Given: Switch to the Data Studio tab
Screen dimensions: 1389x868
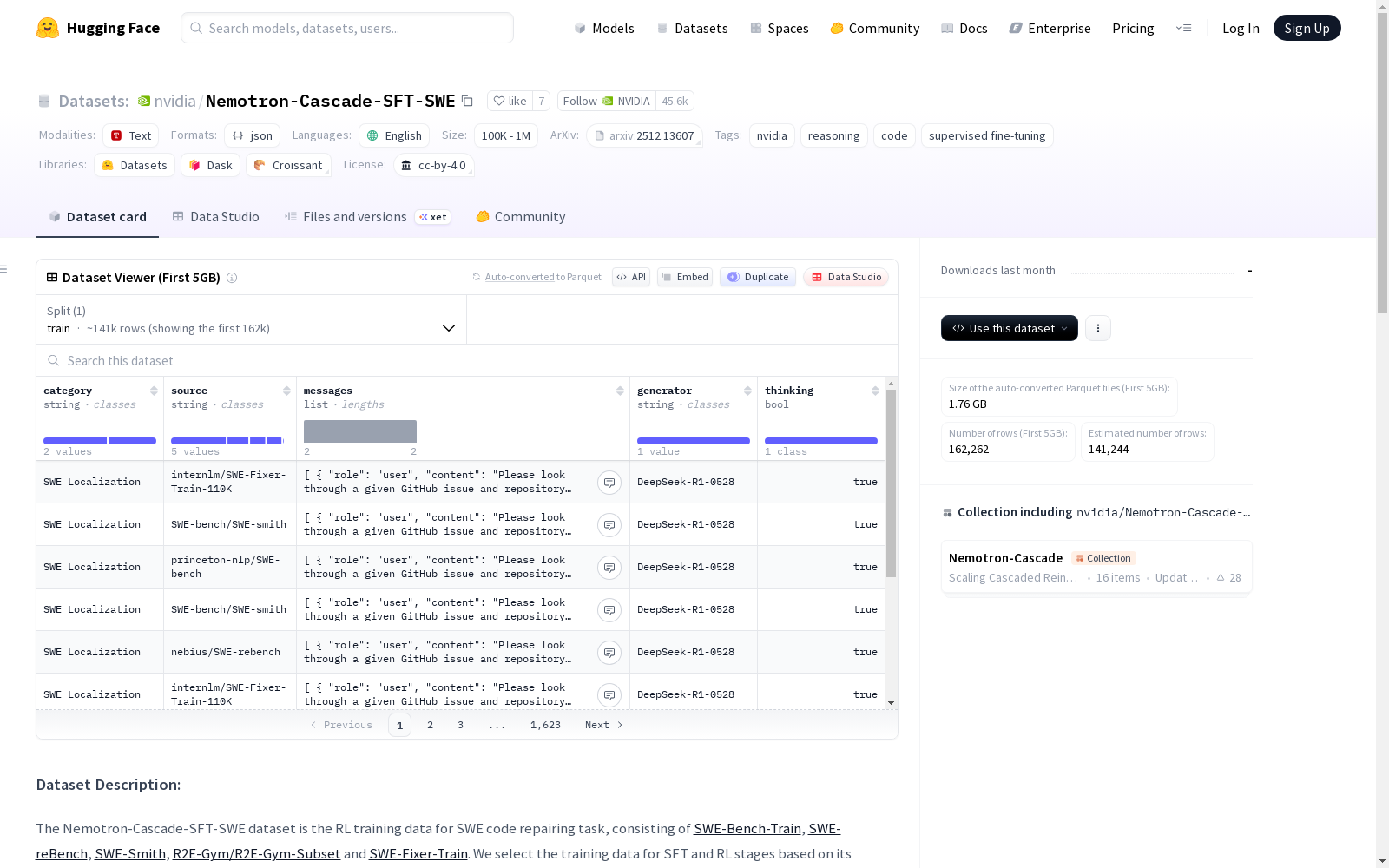Looking at the screenshot, I should tap(216, 217).
